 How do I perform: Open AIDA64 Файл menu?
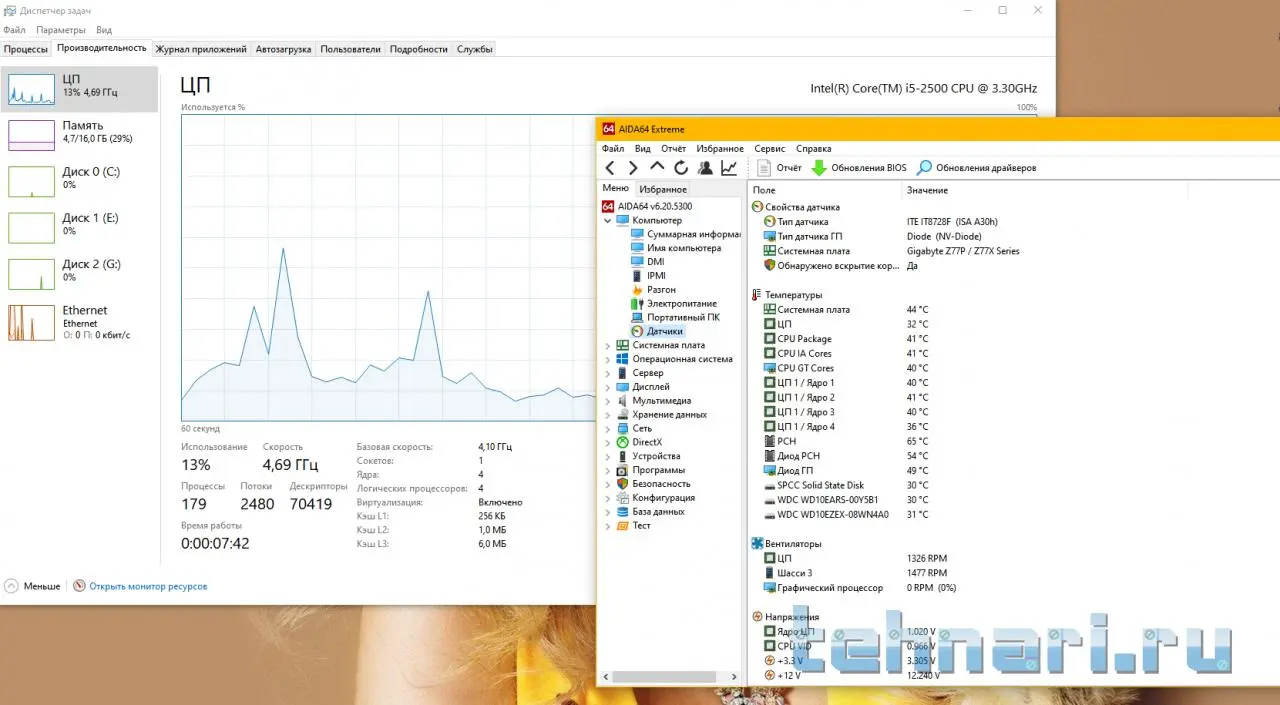(613, 149)
